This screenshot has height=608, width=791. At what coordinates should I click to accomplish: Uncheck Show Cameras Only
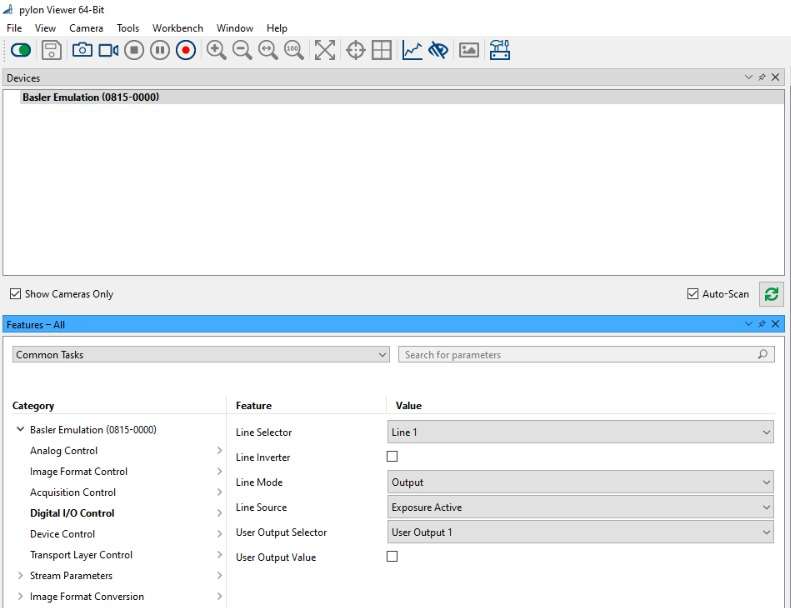pos(15,294)
